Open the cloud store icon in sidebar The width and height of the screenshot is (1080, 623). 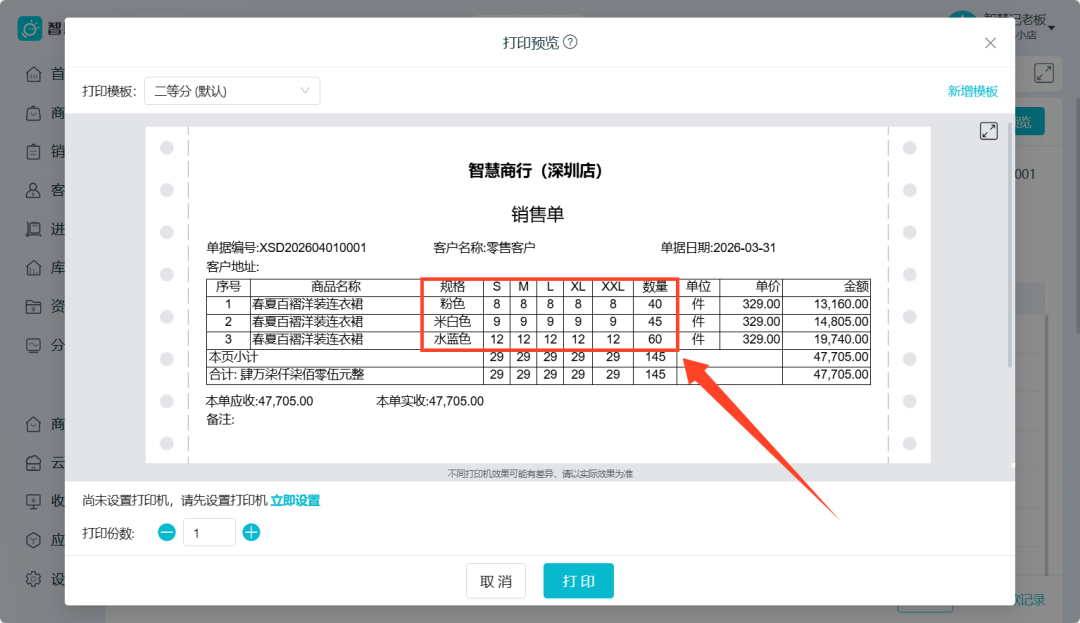point(34,463)
